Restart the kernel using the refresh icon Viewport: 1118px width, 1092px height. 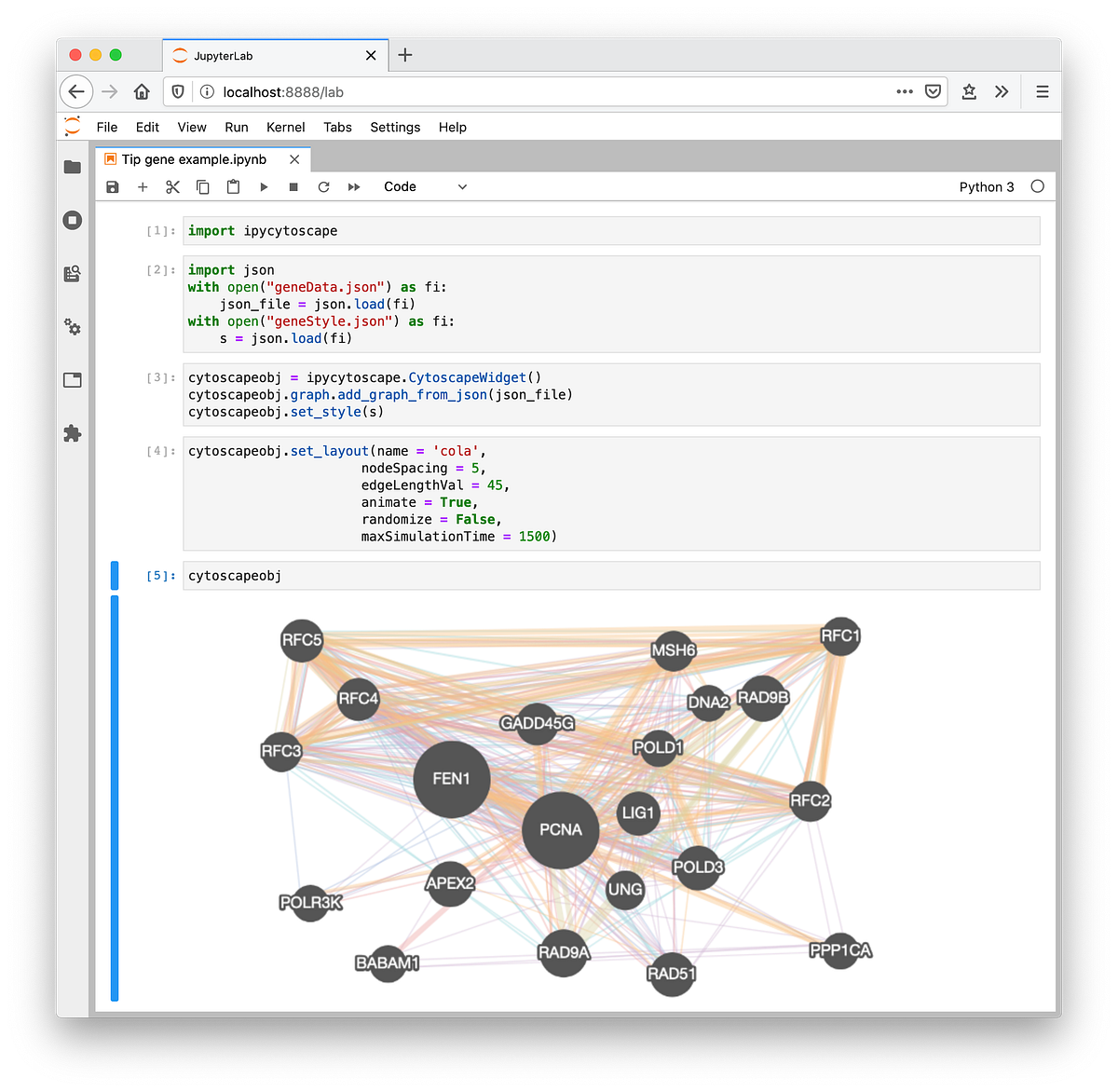click(323, 186)
